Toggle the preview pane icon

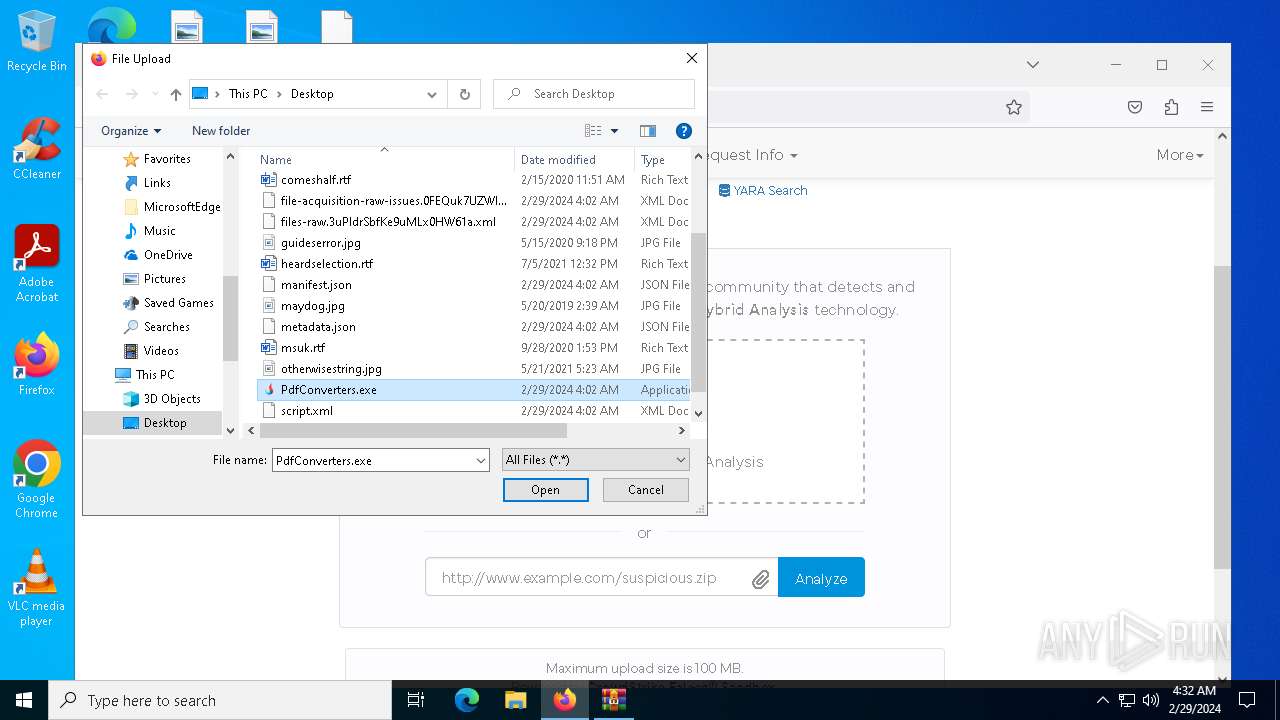point(648,131)
